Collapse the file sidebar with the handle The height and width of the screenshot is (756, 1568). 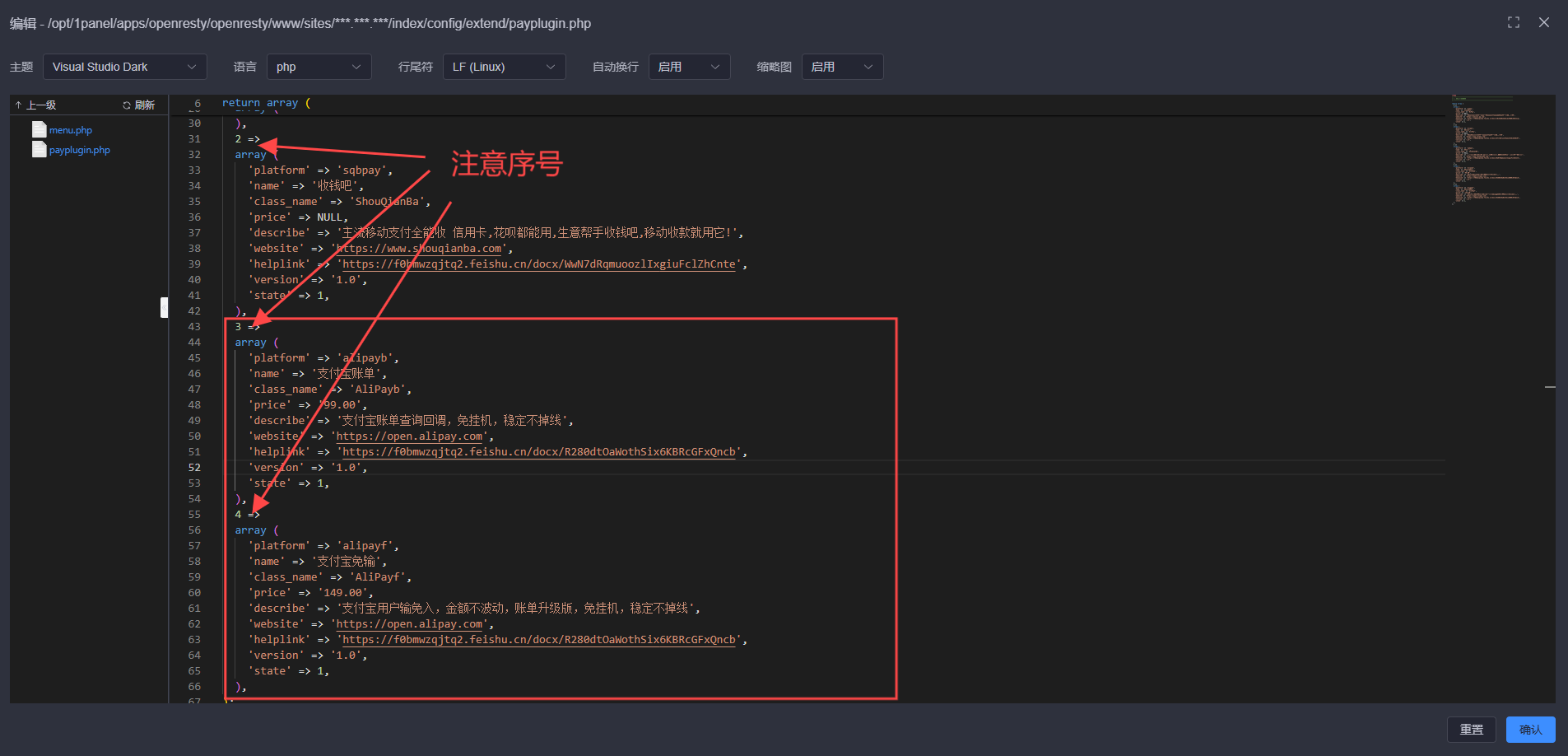click(x=164, y=307)
